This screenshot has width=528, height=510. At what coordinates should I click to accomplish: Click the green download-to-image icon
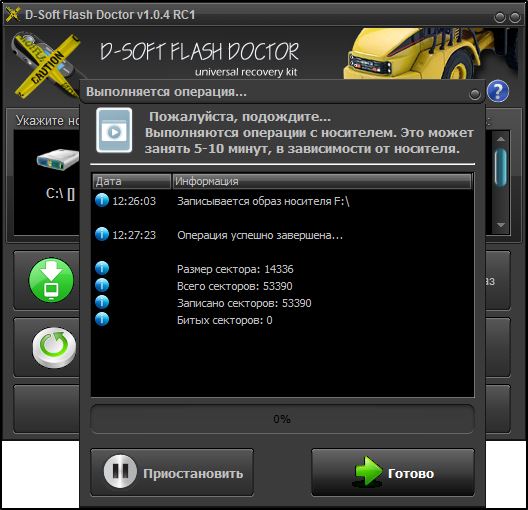[x=51, y=280]
